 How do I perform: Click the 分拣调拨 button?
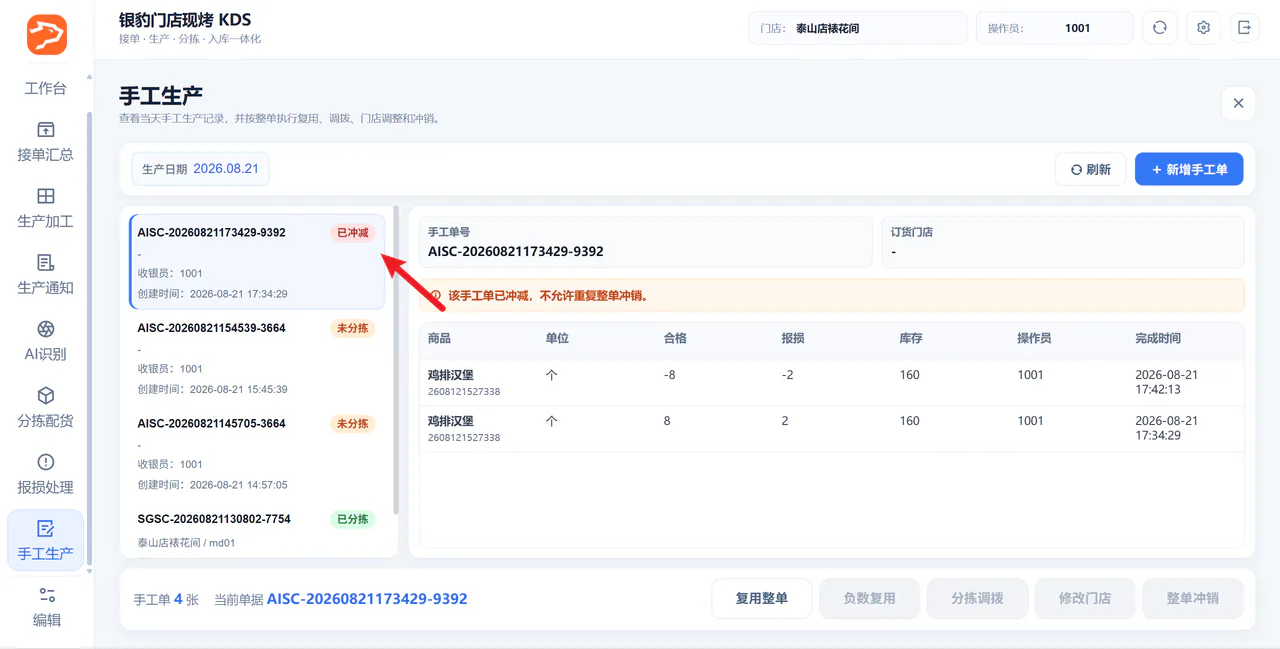point(977,599)
